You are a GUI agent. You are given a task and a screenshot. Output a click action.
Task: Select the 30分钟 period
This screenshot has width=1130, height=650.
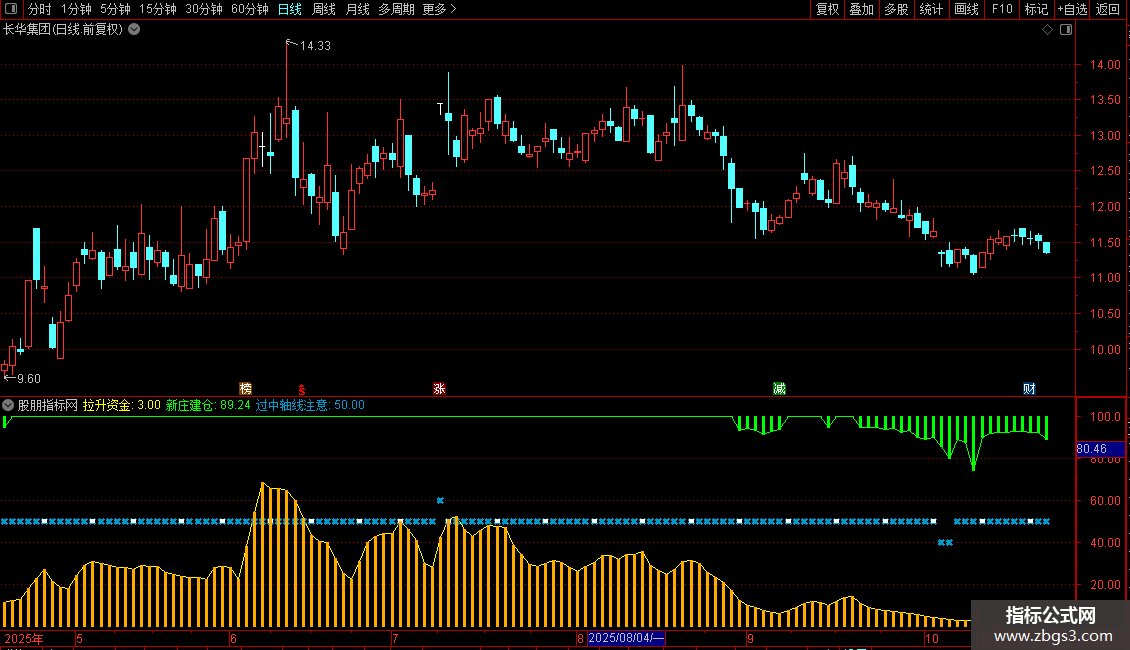click(x=204, y=9)
